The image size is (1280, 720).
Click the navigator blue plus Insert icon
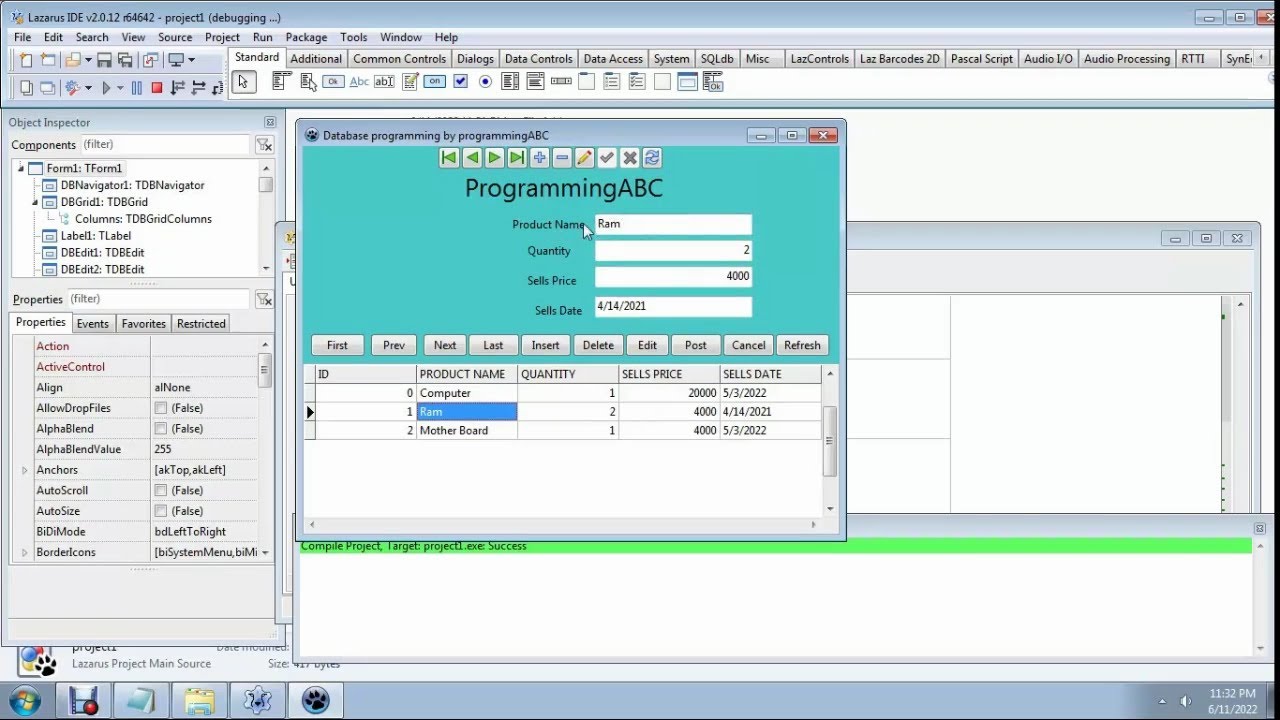(x=539, y=158)
